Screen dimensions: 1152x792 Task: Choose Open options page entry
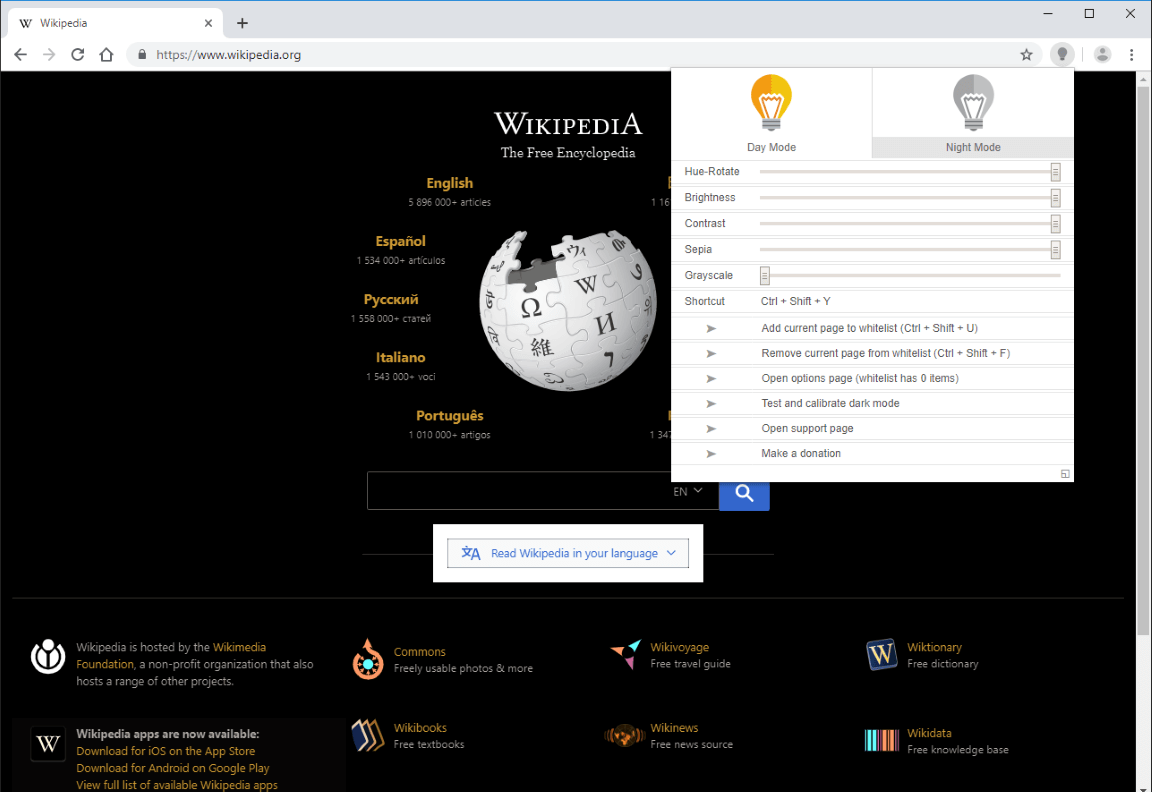[x=860, y=378]
